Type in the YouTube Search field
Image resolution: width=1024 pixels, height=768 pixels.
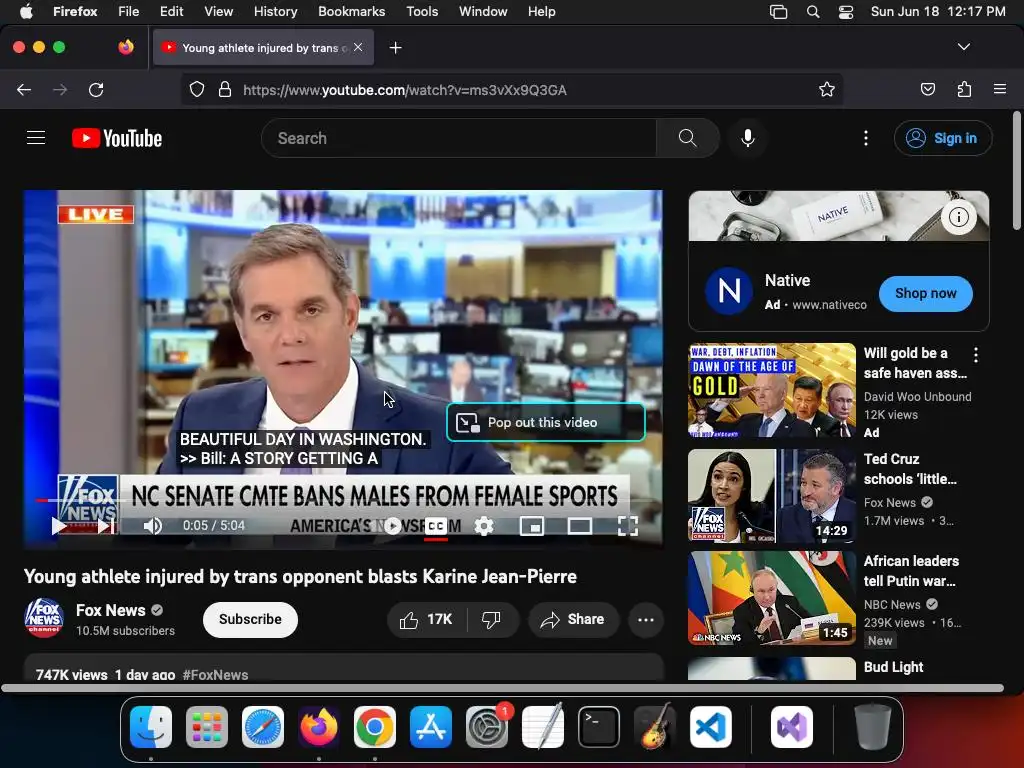459,138
